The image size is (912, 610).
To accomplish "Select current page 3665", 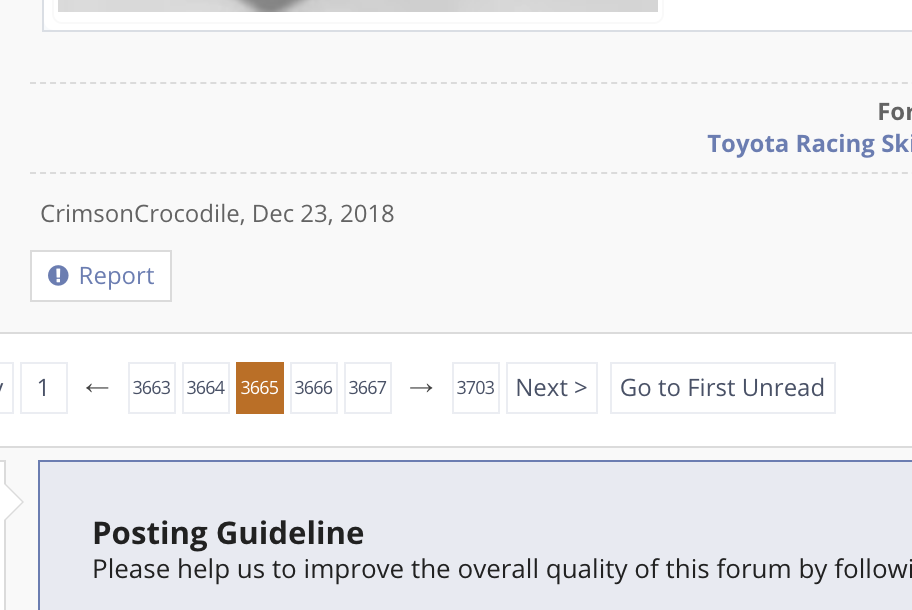I will pyautogui.click(x=259, y=388).
